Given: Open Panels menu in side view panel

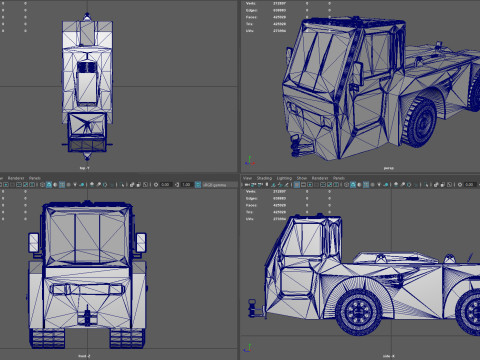Looking at the screenshot, I should (339, 178).
